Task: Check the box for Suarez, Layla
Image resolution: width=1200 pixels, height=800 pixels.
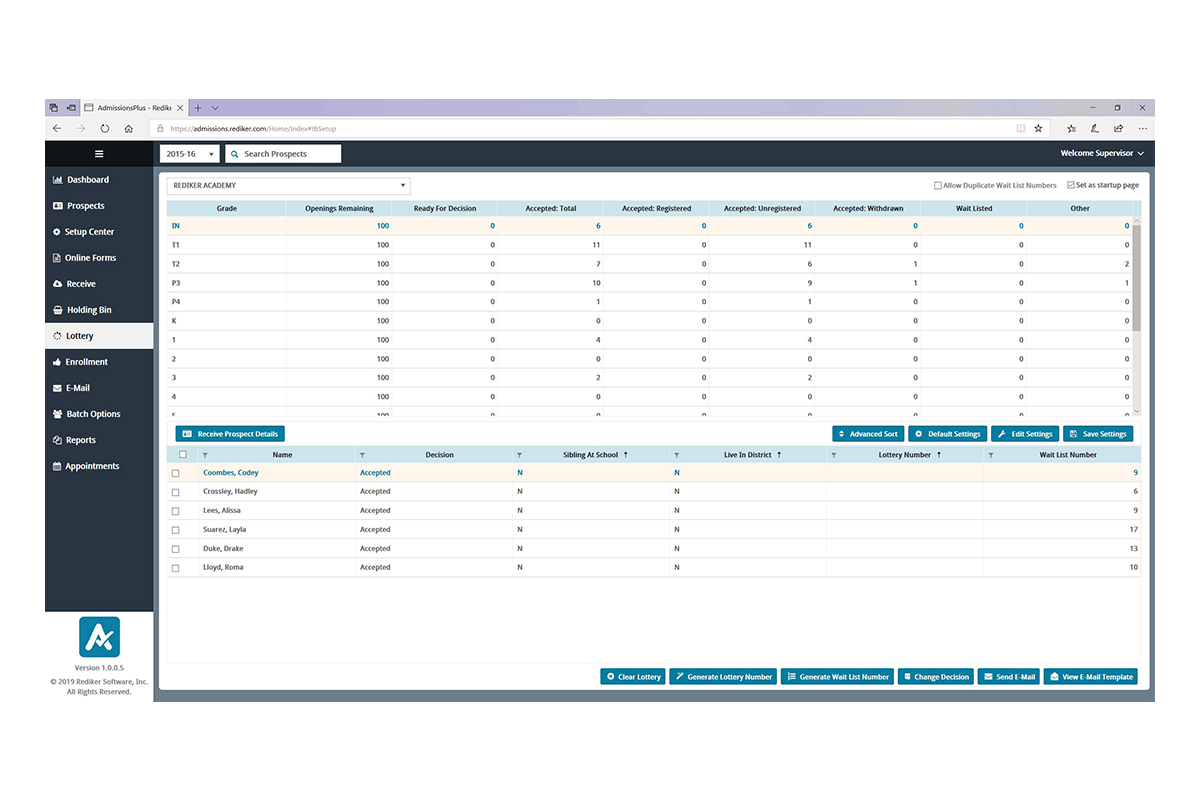Action: click(x=175, y=530)
